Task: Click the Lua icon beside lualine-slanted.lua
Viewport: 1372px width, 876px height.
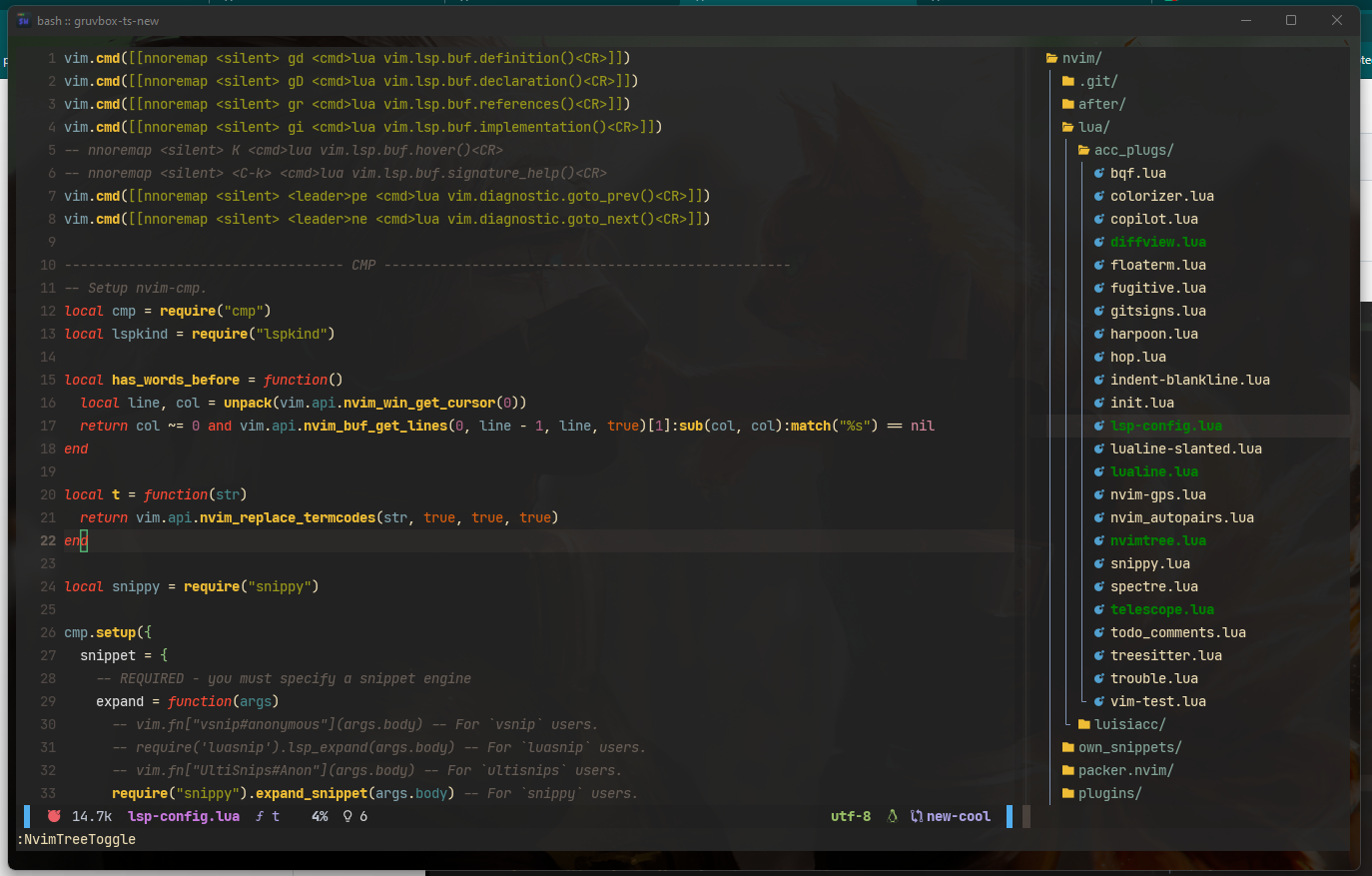Action: click(x=1099, y=448)
